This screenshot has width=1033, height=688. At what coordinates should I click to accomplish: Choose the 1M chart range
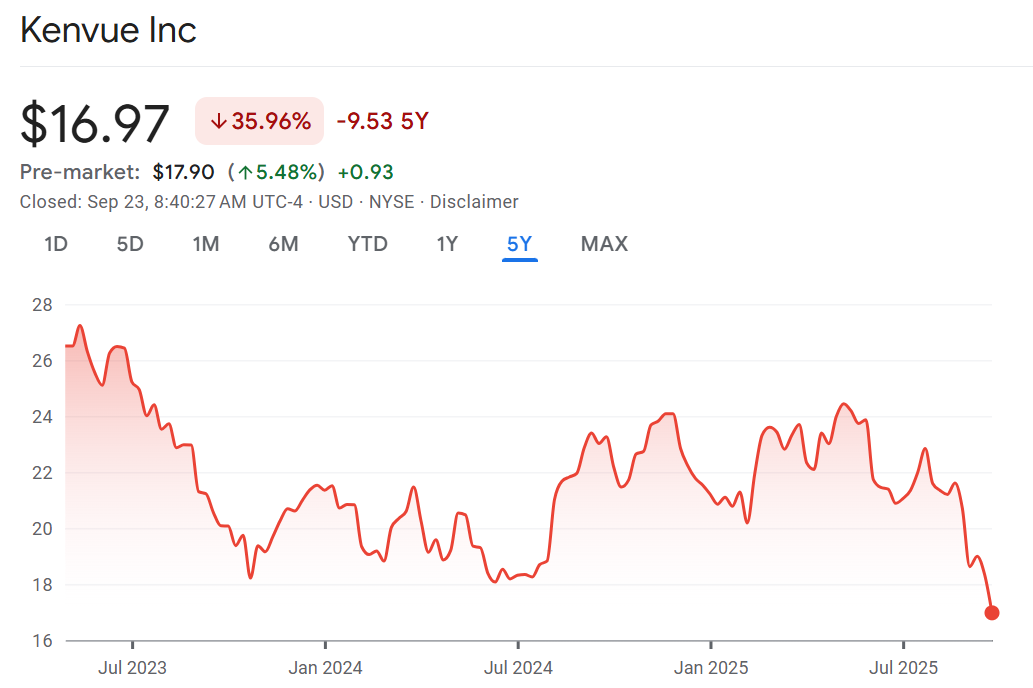tap(206, 244)
